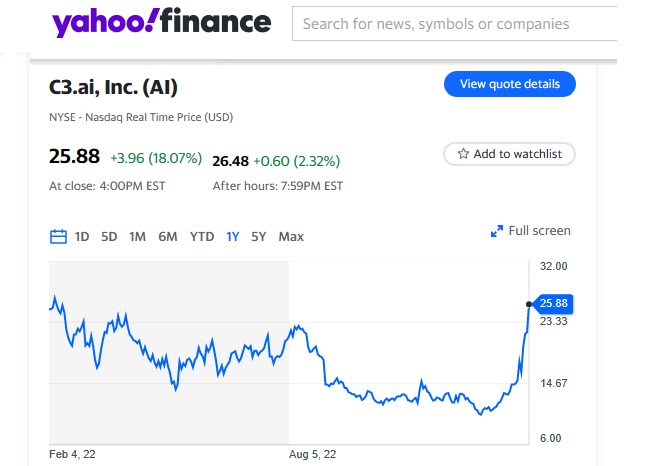650x466 pixels.
Task: Click the C3.ai, Inc. (AI) heading
Action: point(113,88)
